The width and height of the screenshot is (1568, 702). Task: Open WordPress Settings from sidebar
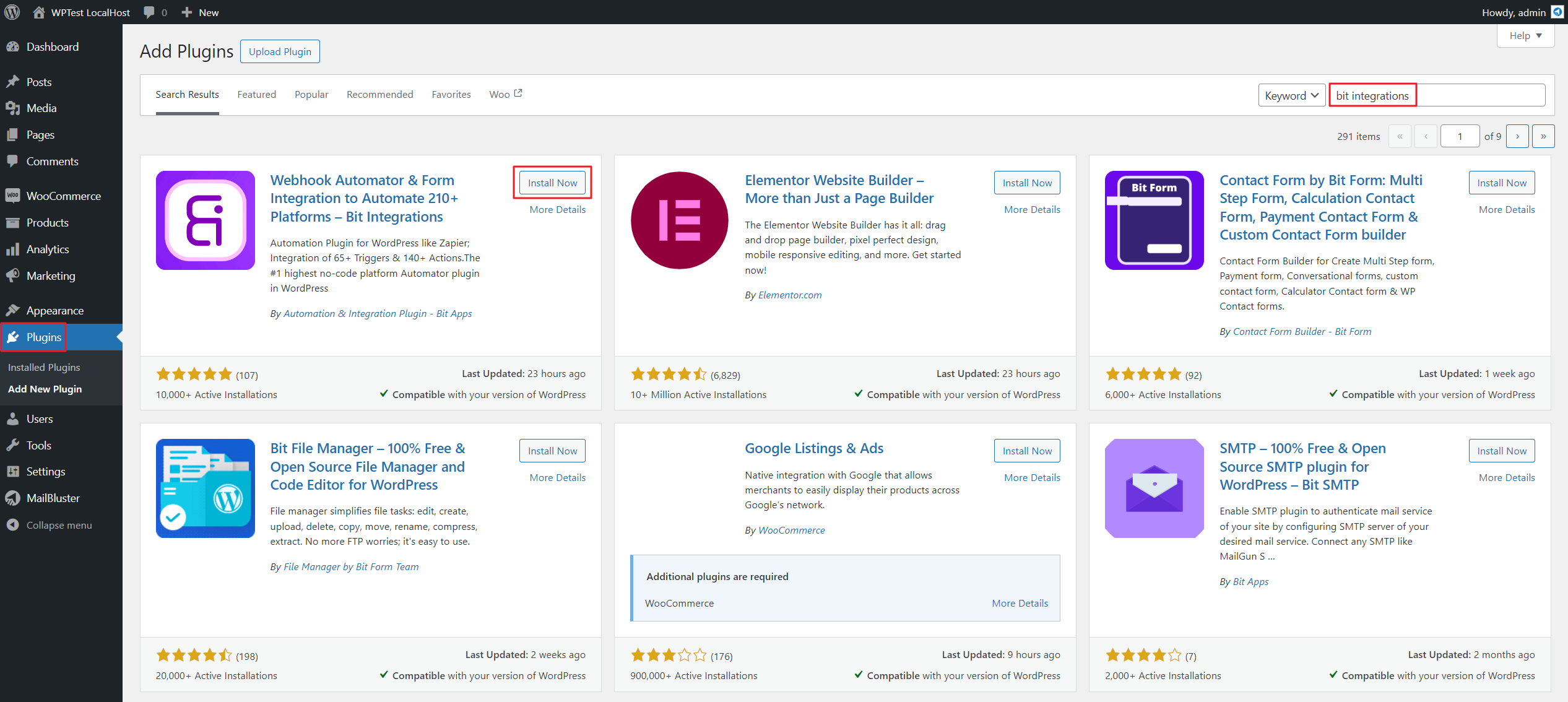click(x=46, y=471)
